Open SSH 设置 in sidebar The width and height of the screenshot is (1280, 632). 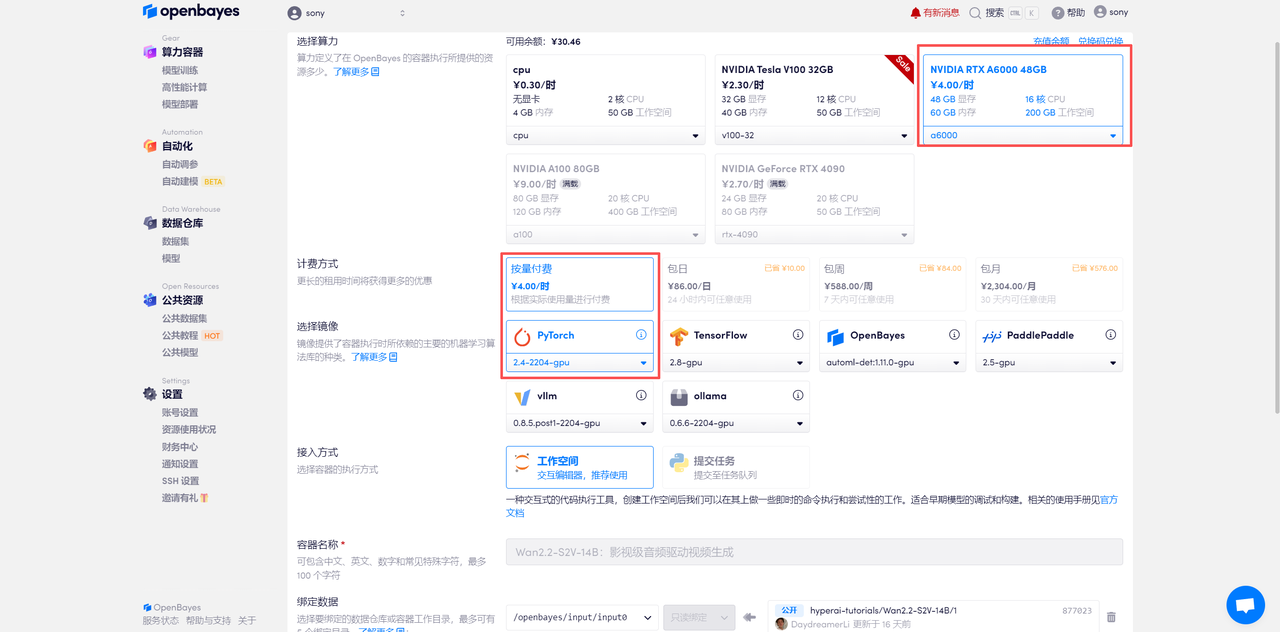pyautogui.click(x=180, y=481)
